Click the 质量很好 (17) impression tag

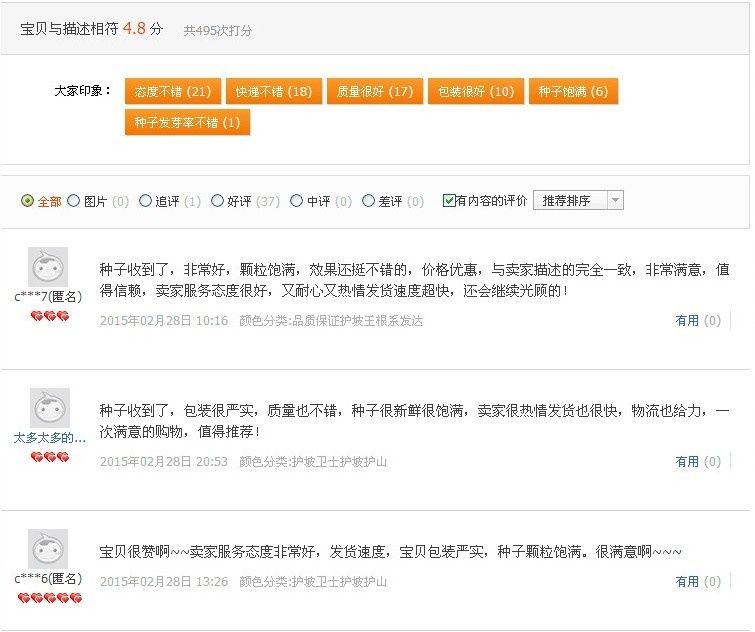374,91
